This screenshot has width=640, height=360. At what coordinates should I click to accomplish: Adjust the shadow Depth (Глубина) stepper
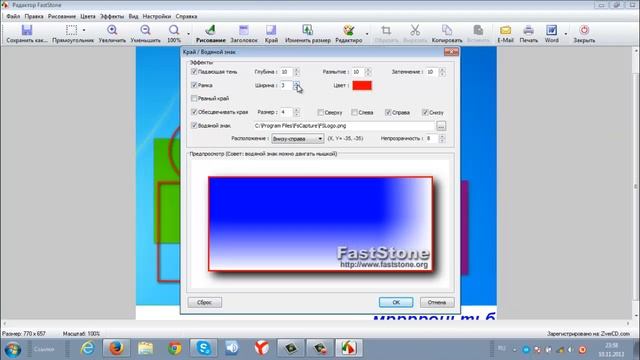pos(297,72)
